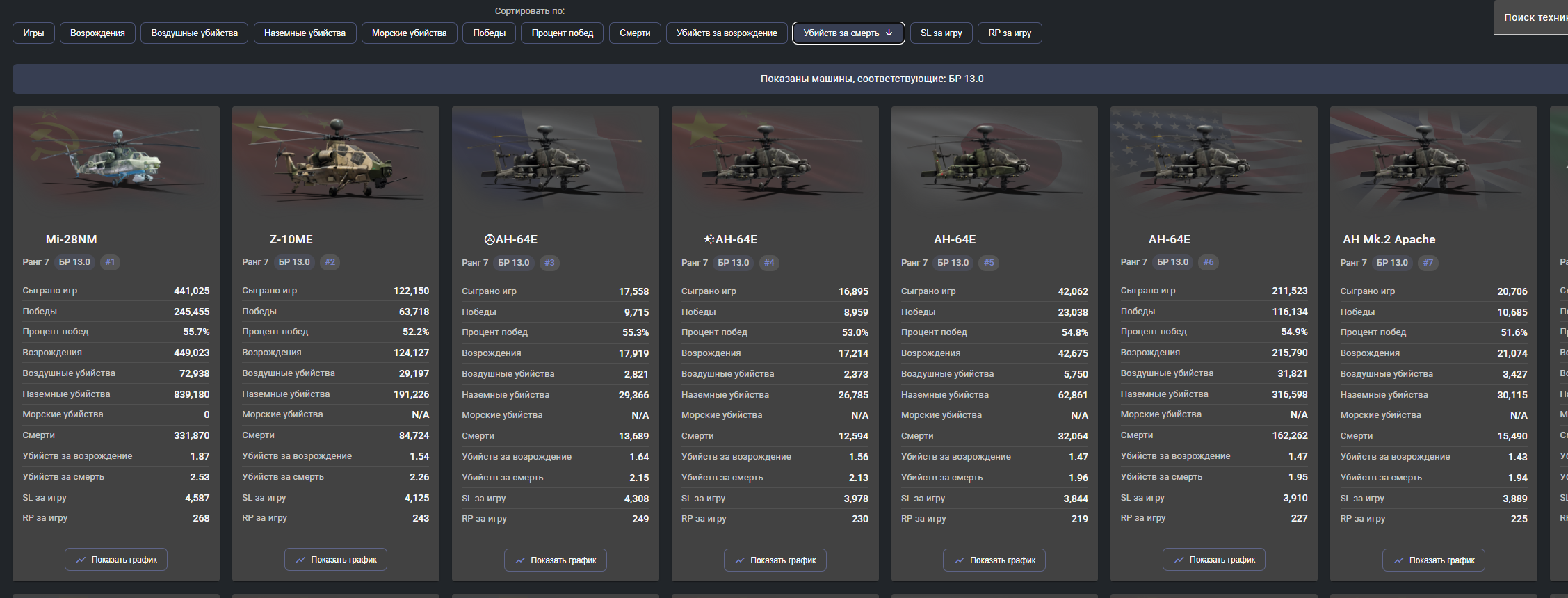Sort cards by Морские убийства
The image size is (1568, 598).
tap(409, 33)
